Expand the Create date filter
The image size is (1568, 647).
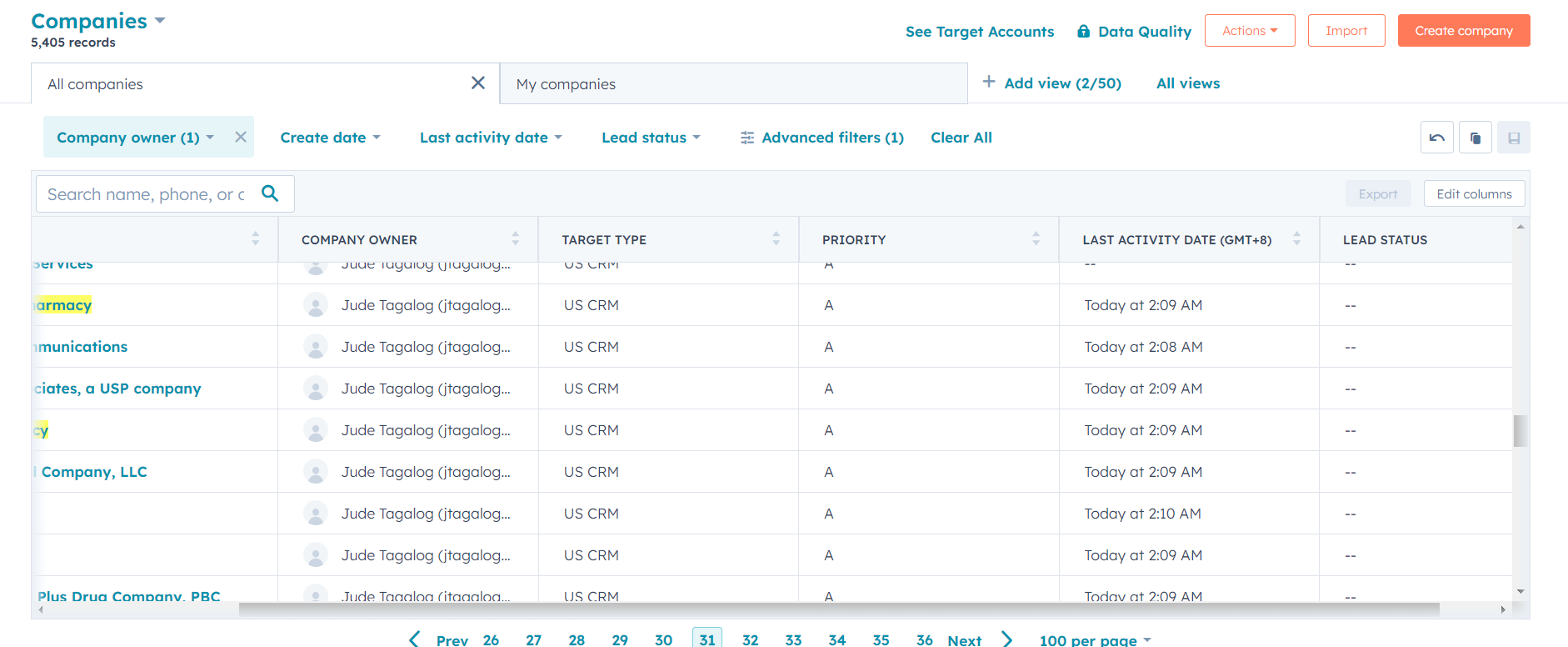point(330,138)
